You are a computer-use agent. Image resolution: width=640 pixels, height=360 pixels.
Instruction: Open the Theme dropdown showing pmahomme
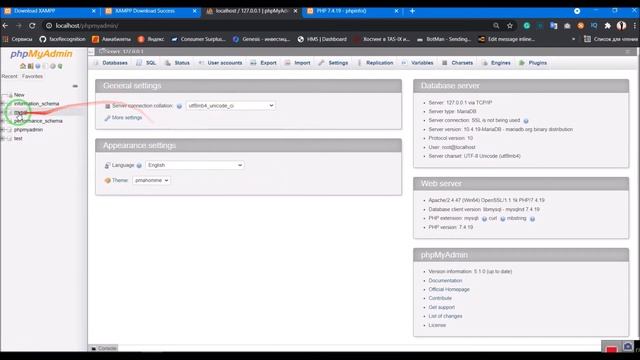pyautogui.click(x=151, y=180)
